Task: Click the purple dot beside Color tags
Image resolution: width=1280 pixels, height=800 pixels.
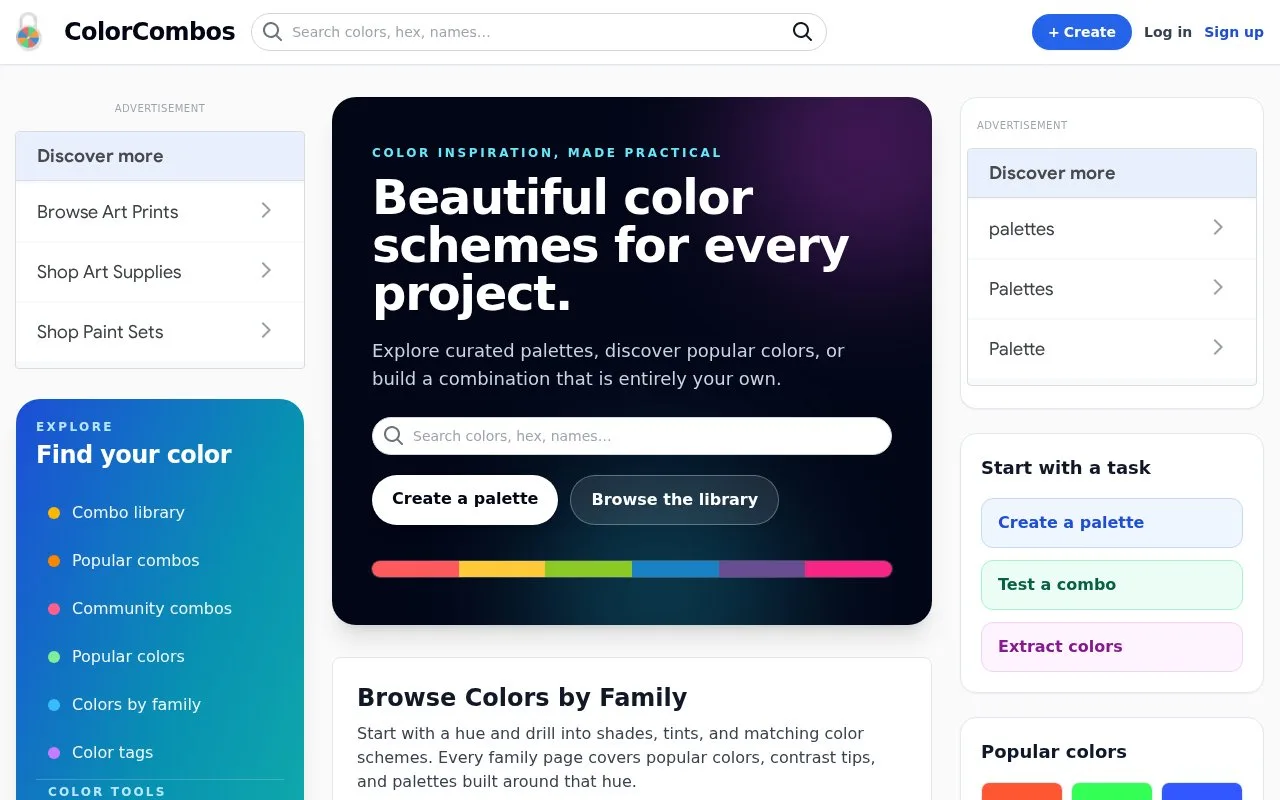Action: pyautogui.click(x=54, y=753)
